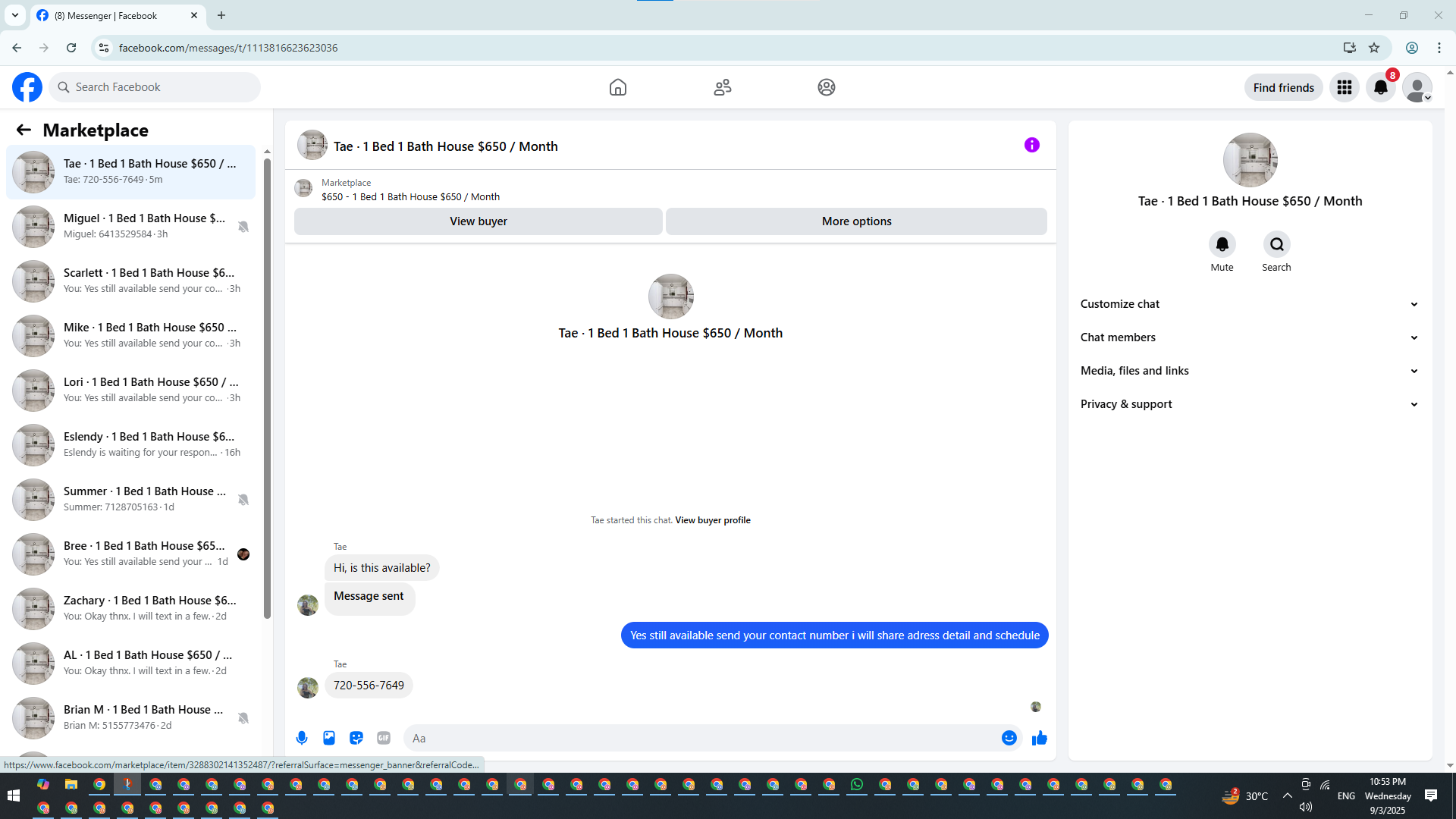This screenshot has width=1456, height=819.
Task: Open Chrome's three-dot menu
Action: pos(1439,48)
